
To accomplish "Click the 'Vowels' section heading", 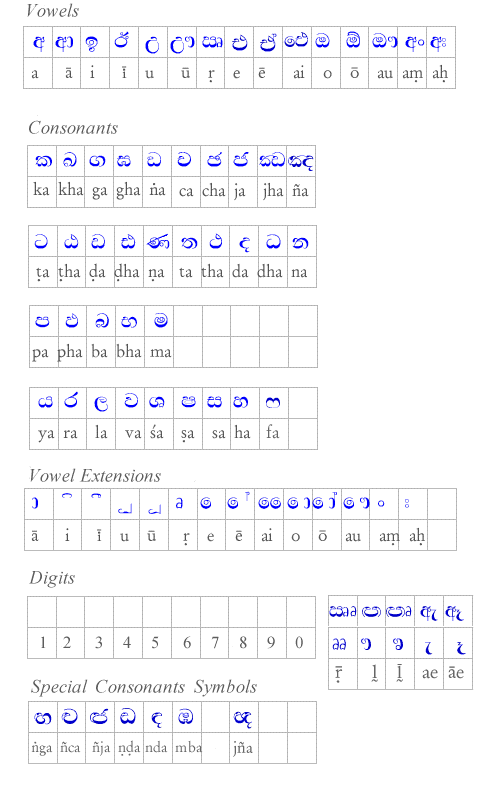I will click(53, 11).
